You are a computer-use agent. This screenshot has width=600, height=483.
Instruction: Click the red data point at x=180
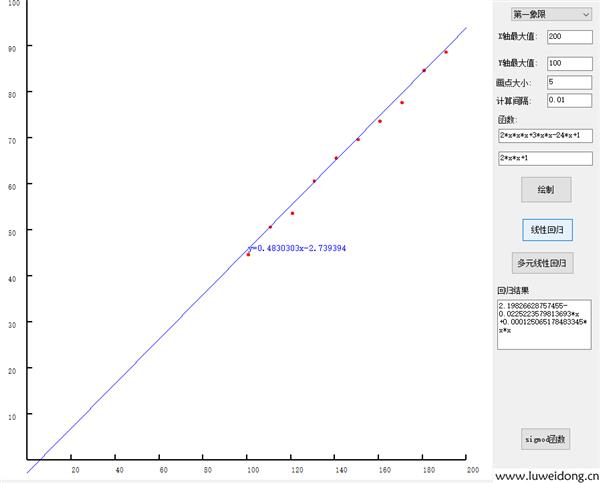(x=424, y=70)
